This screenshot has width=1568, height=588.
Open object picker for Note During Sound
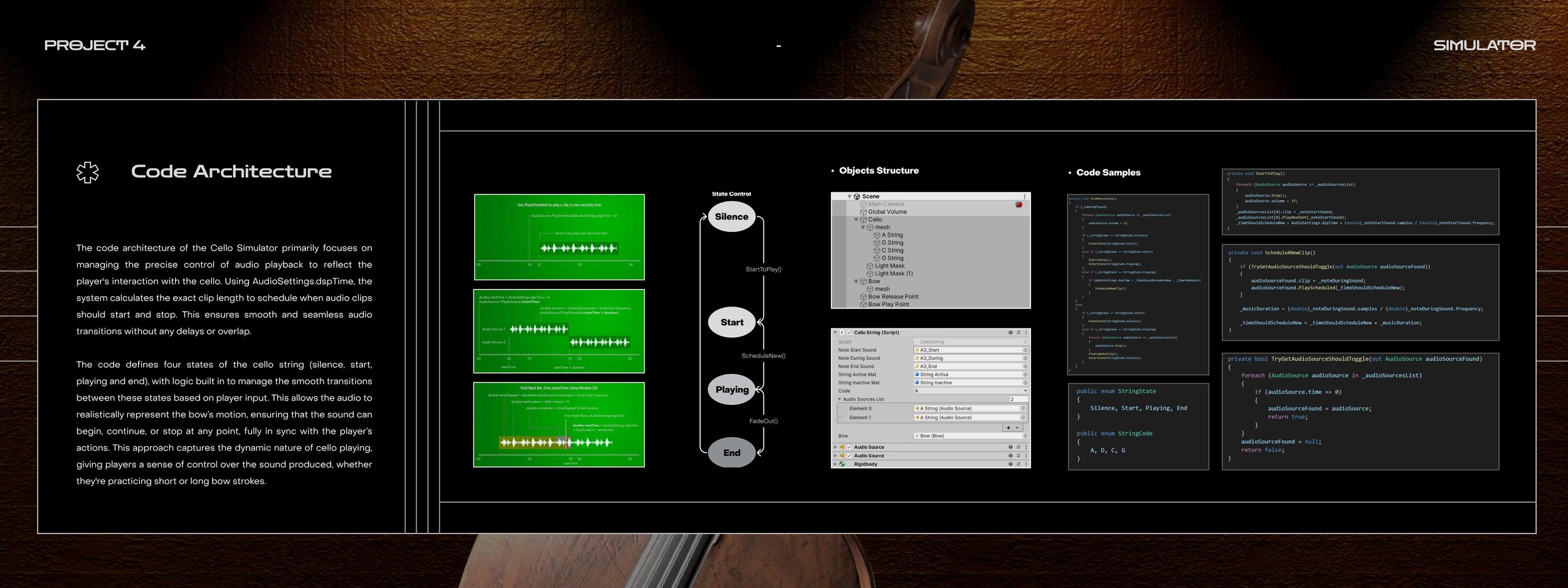(x=1025, y=358)
